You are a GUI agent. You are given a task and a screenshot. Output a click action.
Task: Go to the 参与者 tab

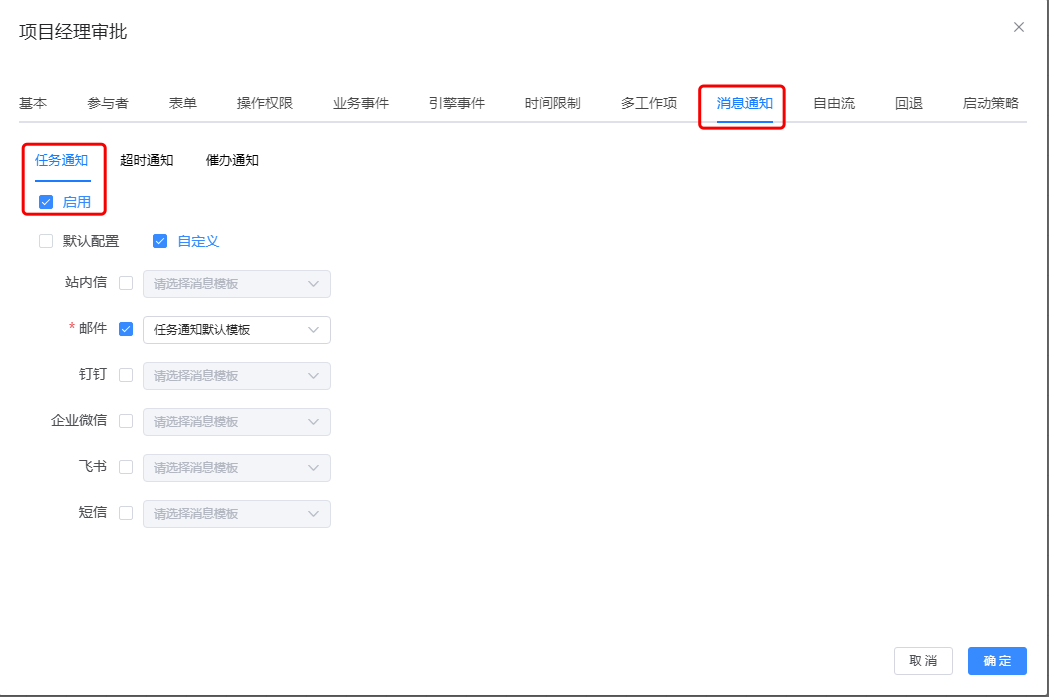click(x=108, y=103)
